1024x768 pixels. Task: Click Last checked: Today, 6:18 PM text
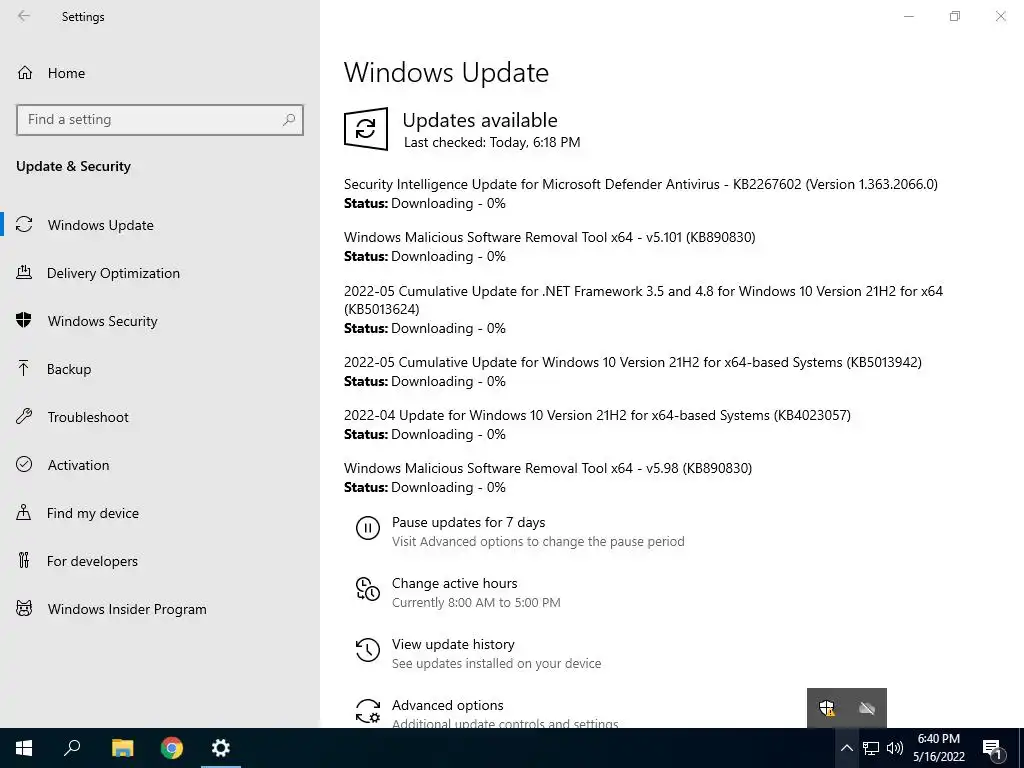point(492,142)
